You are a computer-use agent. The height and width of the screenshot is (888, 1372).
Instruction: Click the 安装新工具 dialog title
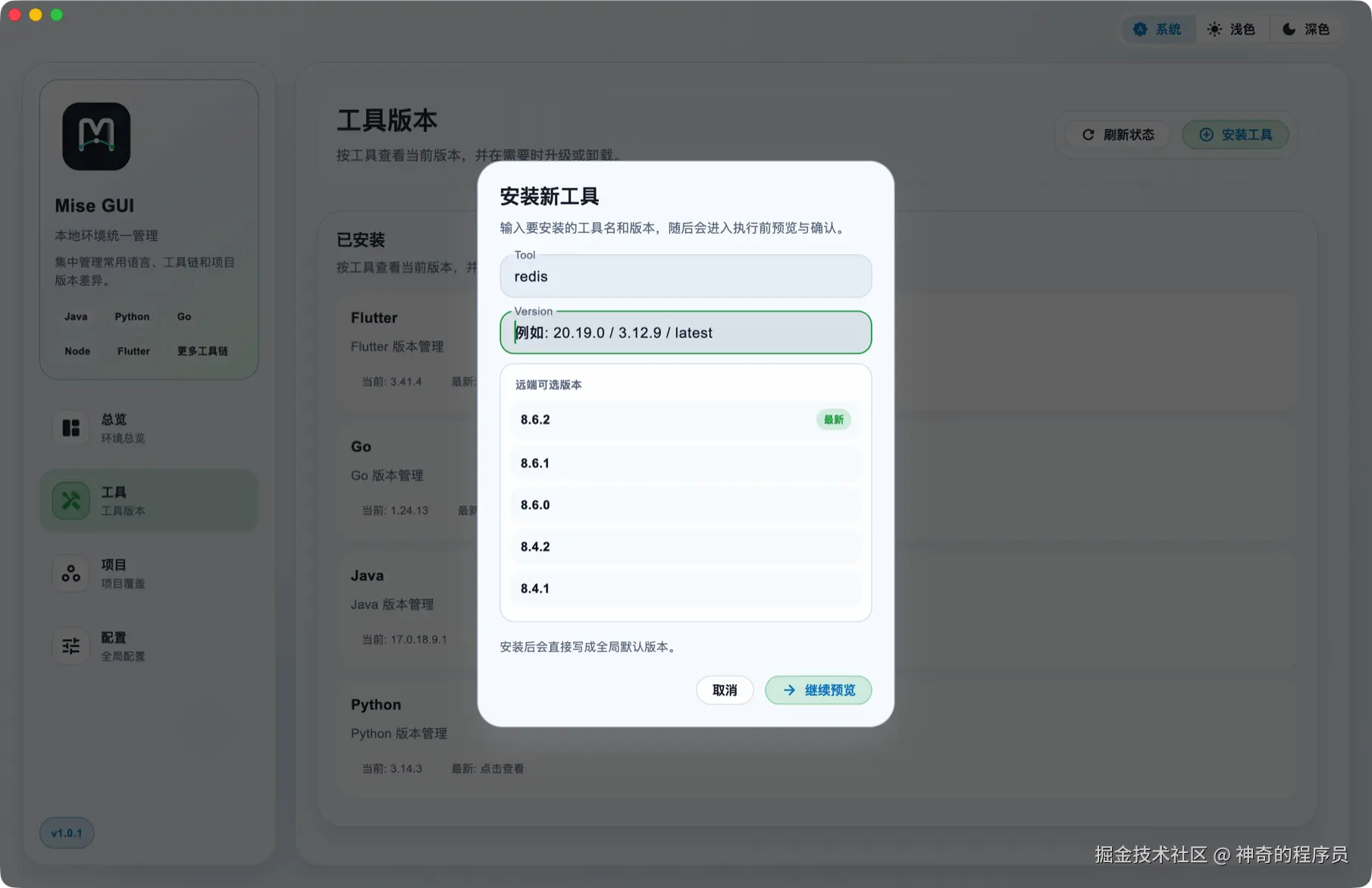click(550, 196)
